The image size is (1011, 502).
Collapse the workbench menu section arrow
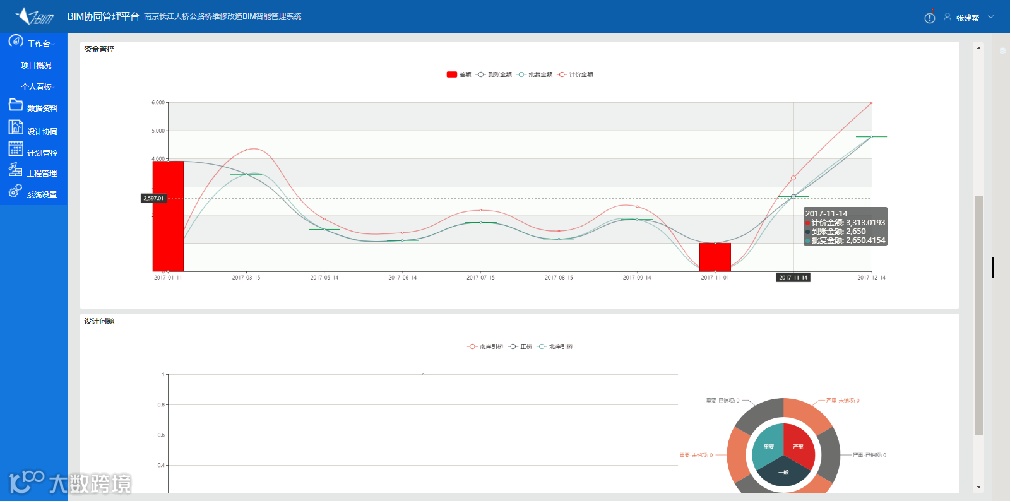click(53, 44)
